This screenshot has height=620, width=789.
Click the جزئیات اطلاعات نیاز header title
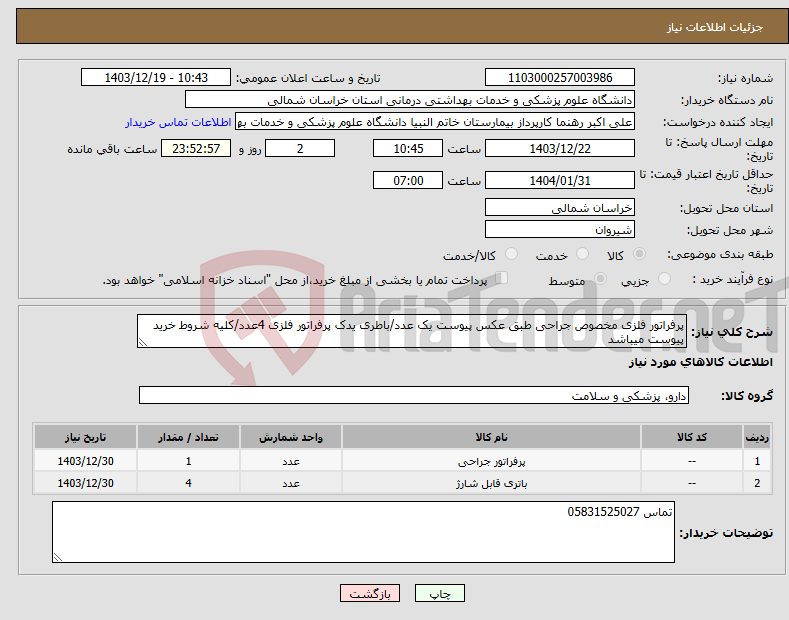(715, 27)
